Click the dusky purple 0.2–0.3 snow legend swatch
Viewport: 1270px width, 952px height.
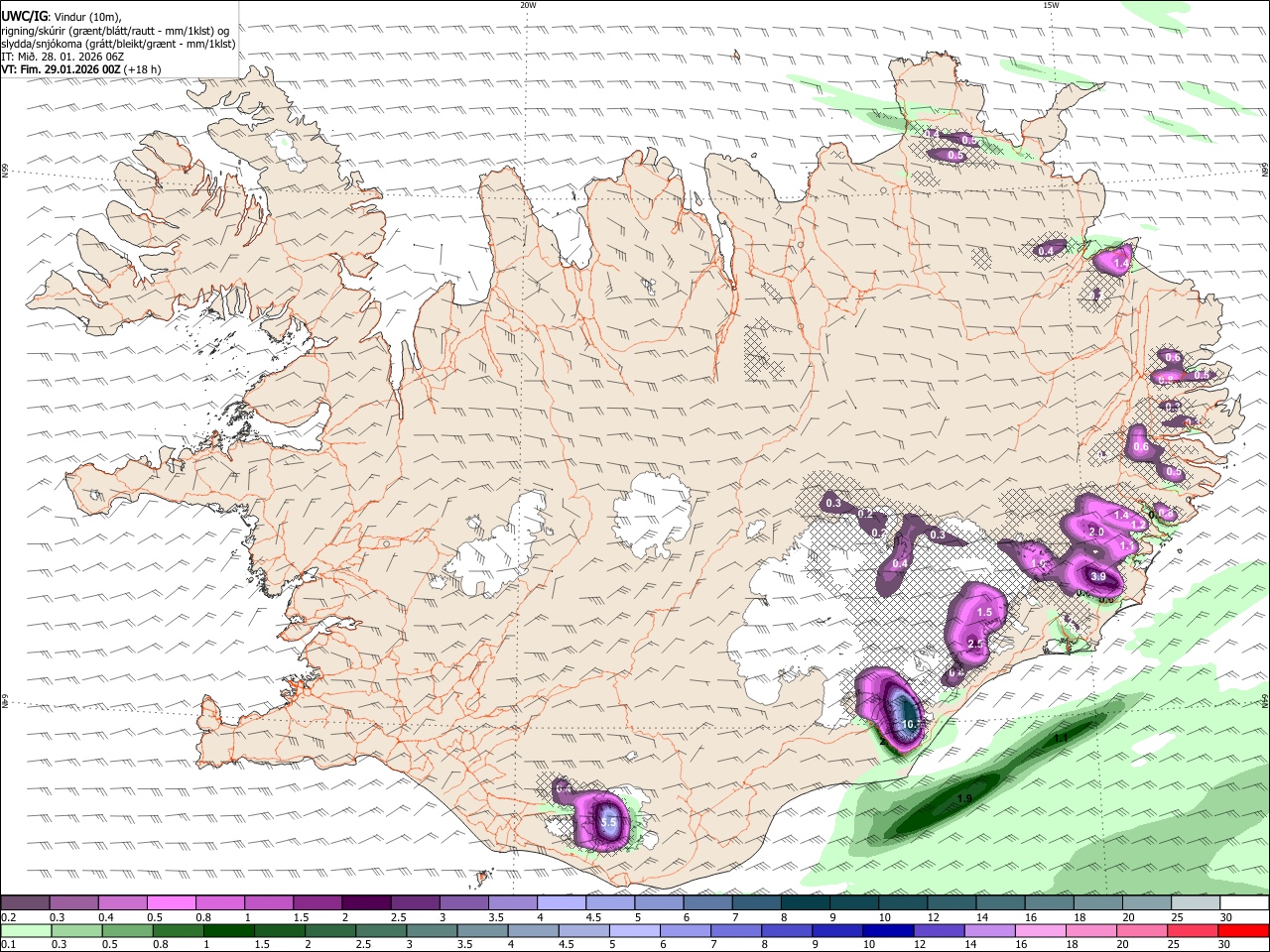click(x=25, y=903)
